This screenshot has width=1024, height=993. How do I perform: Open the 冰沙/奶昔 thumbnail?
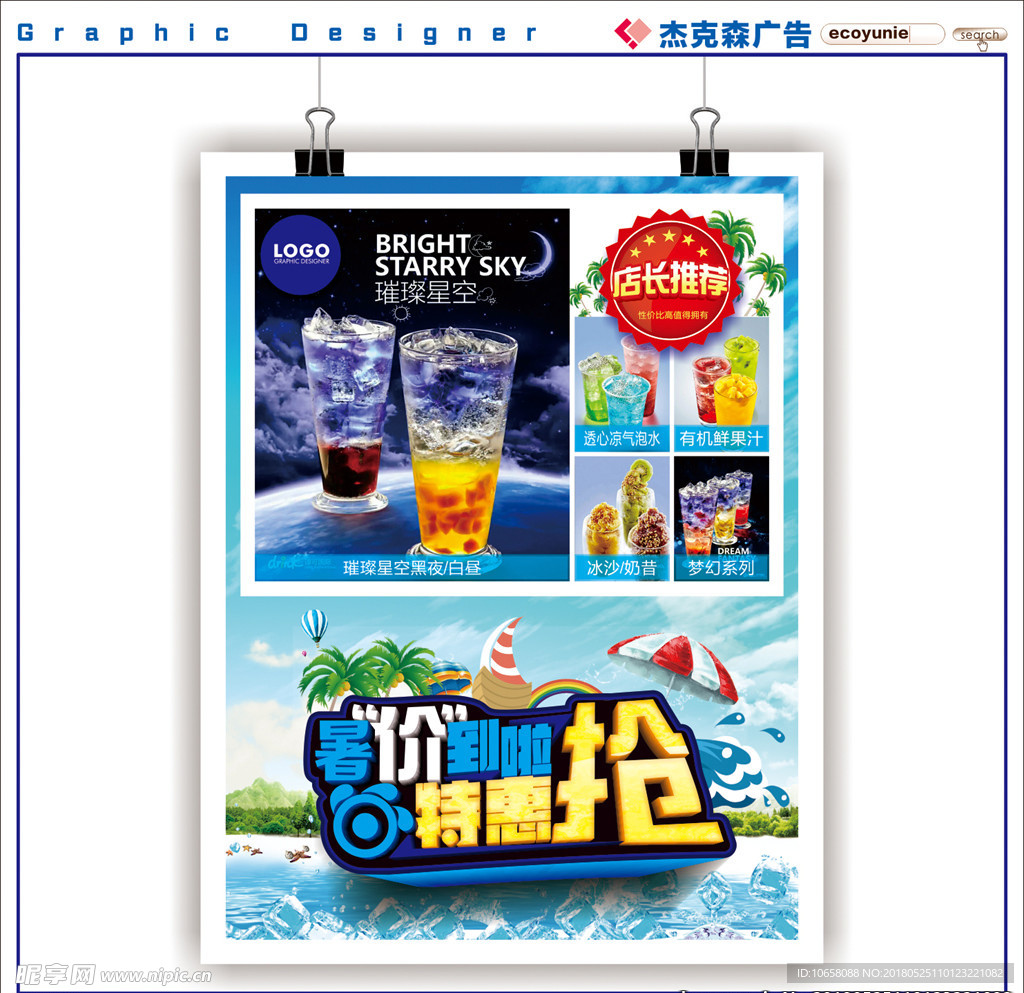point(621,517)
